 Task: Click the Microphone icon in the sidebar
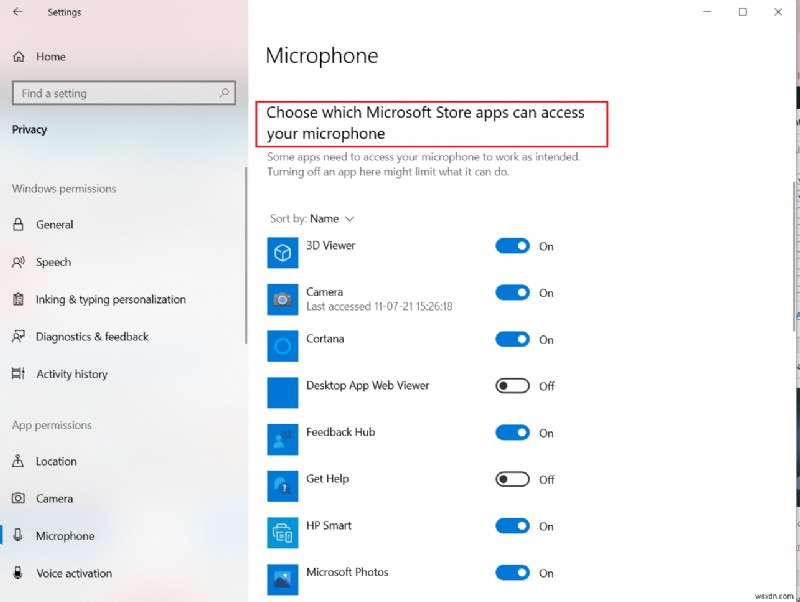[17, 536]
